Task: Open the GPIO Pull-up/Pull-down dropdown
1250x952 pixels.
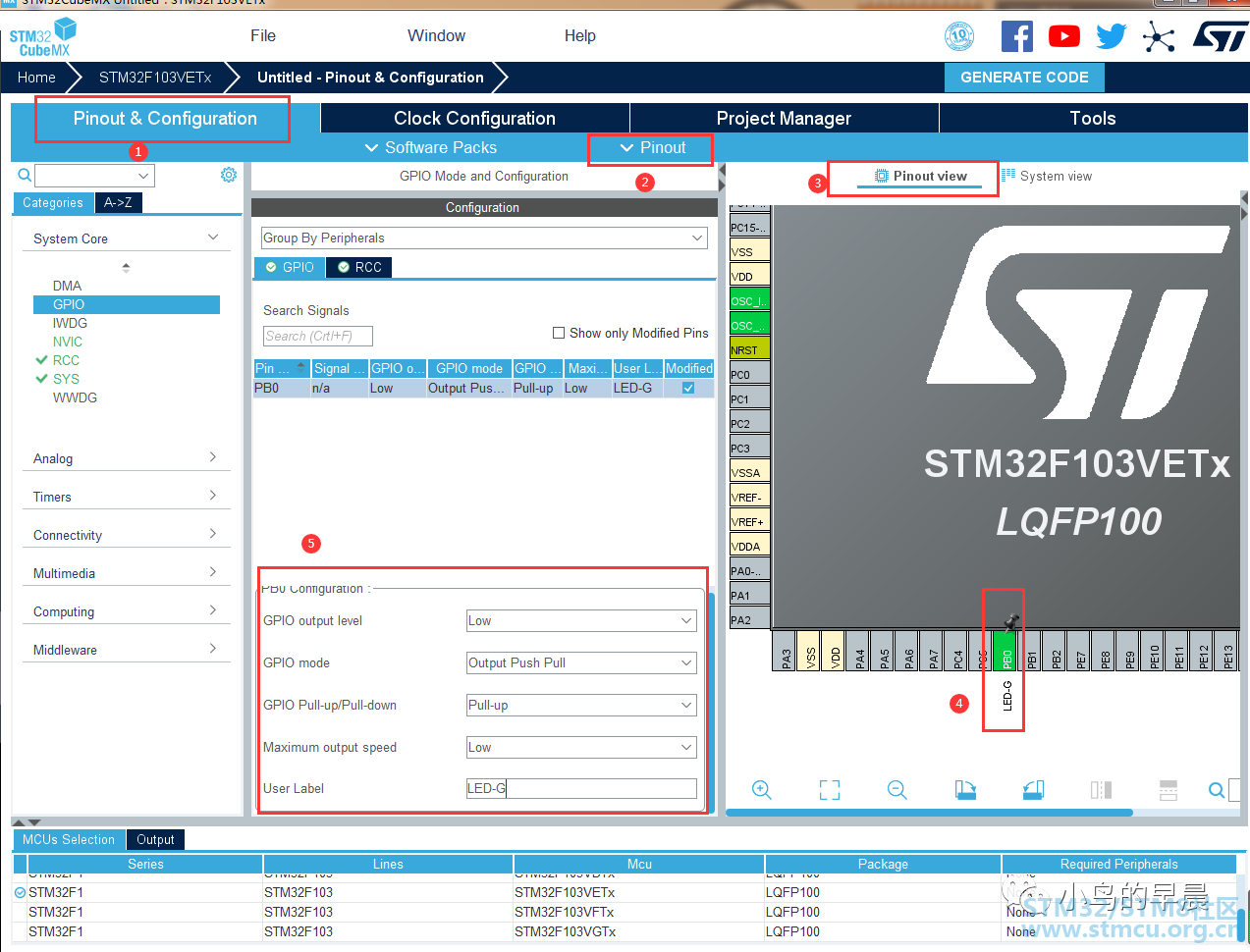Action: pos(581,706)
